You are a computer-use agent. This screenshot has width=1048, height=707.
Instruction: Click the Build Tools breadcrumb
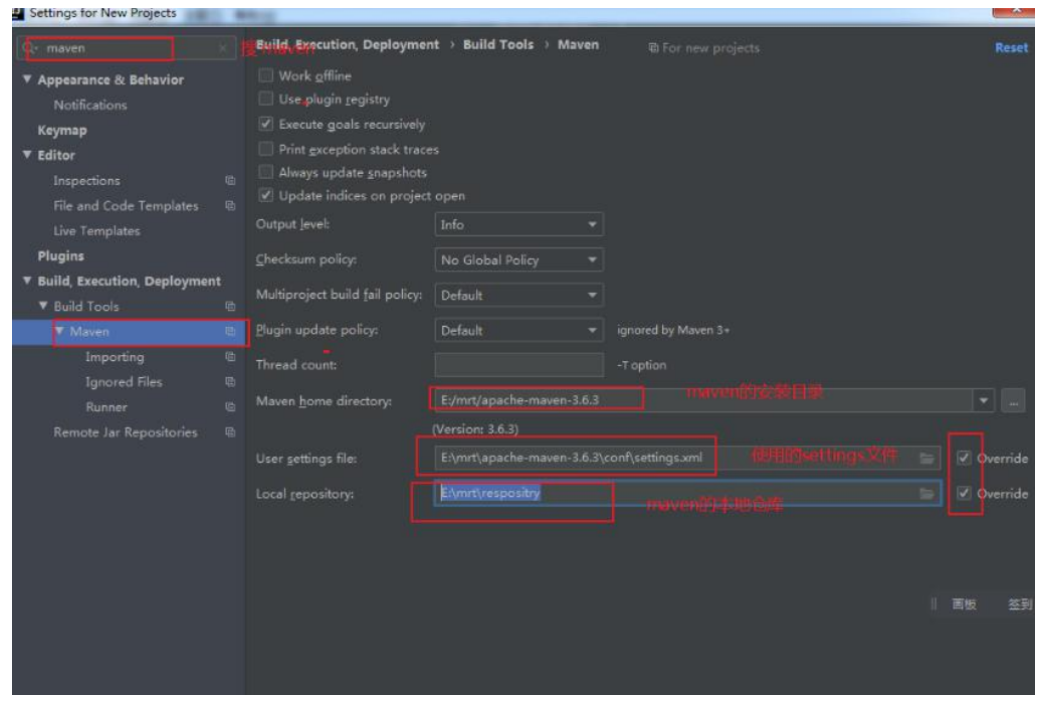pos(499,45)
